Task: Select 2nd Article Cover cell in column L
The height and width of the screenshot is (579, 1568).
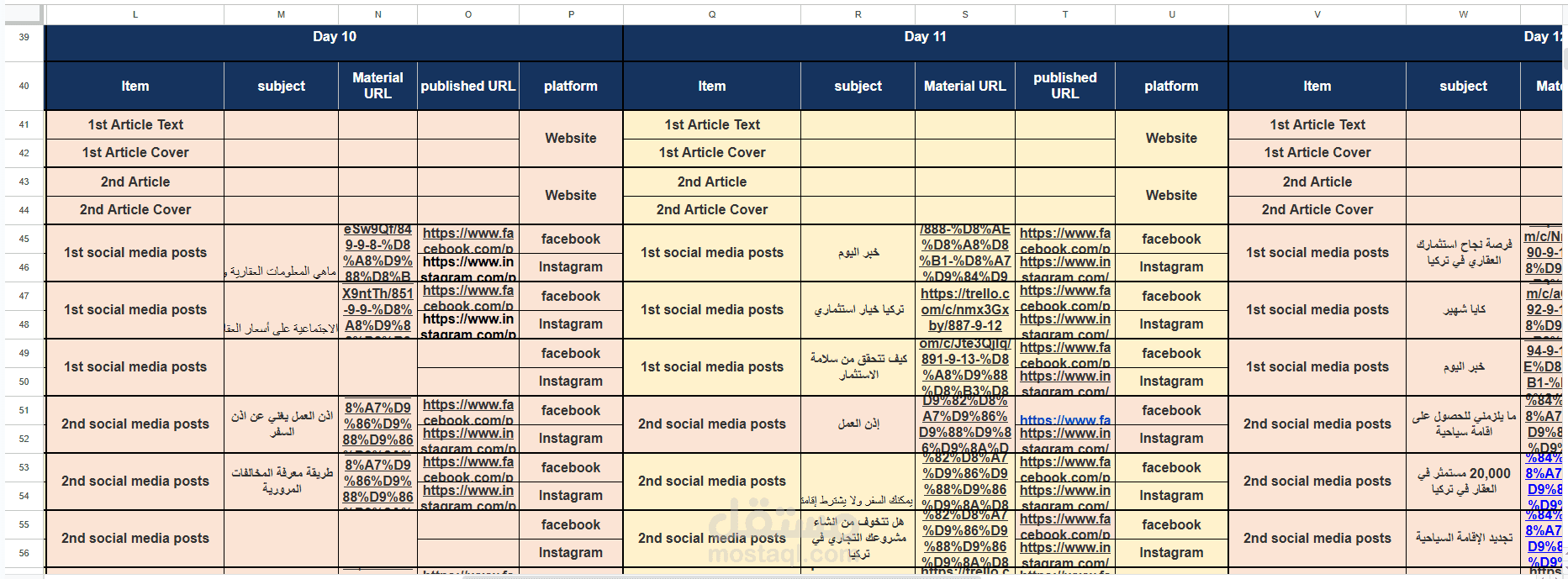Action: [x=135, y=210]
